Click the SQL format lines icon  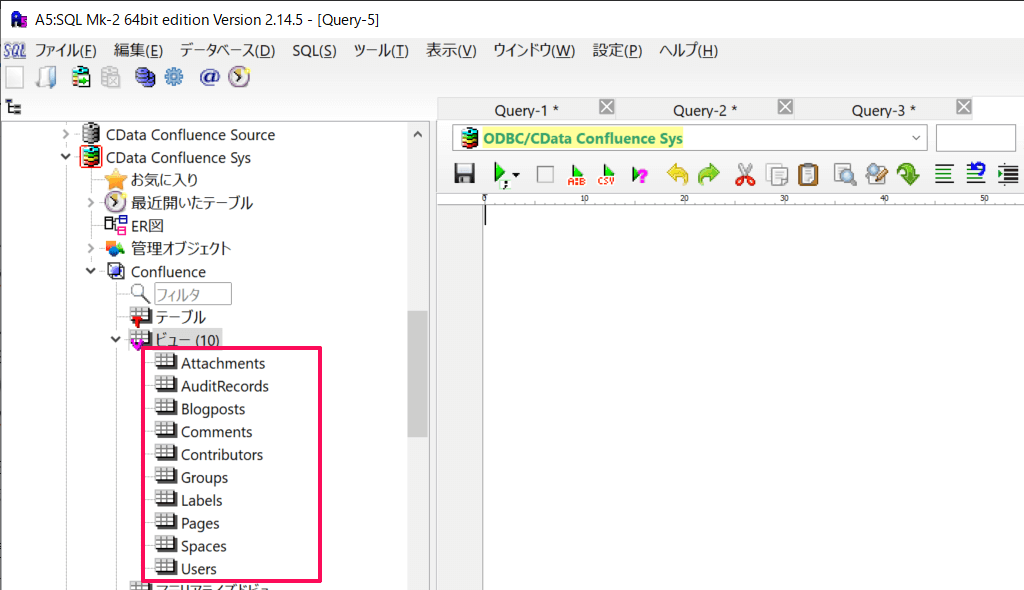(944, 174)
